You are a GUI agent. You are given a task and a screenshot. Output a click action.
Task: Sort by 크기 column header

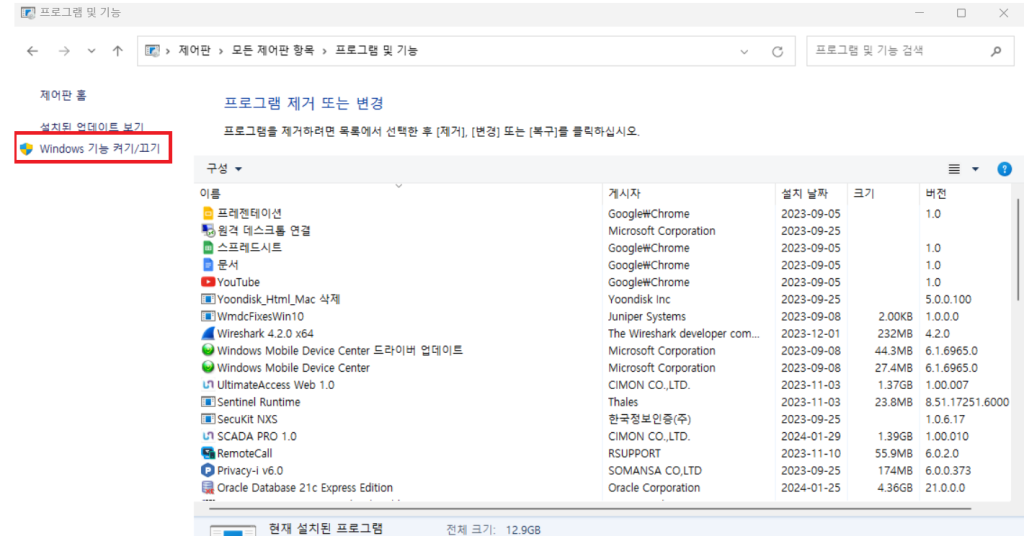863,194
